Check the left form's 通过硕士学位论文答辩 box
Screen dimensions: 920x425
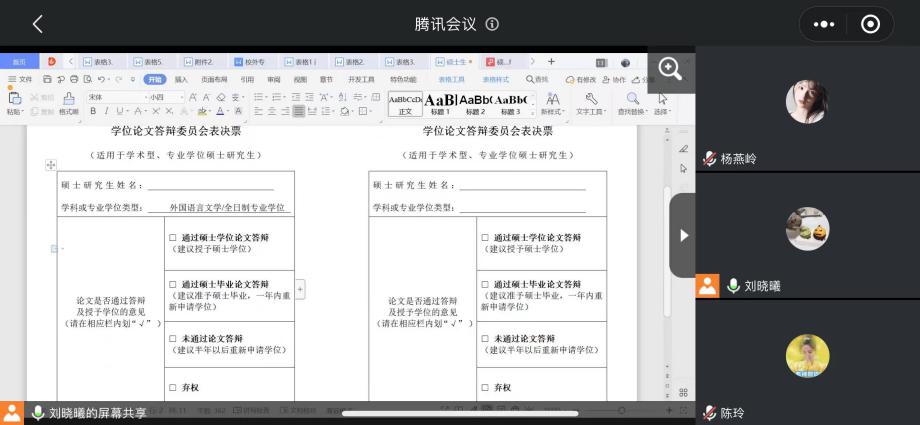tap(172, 238)
